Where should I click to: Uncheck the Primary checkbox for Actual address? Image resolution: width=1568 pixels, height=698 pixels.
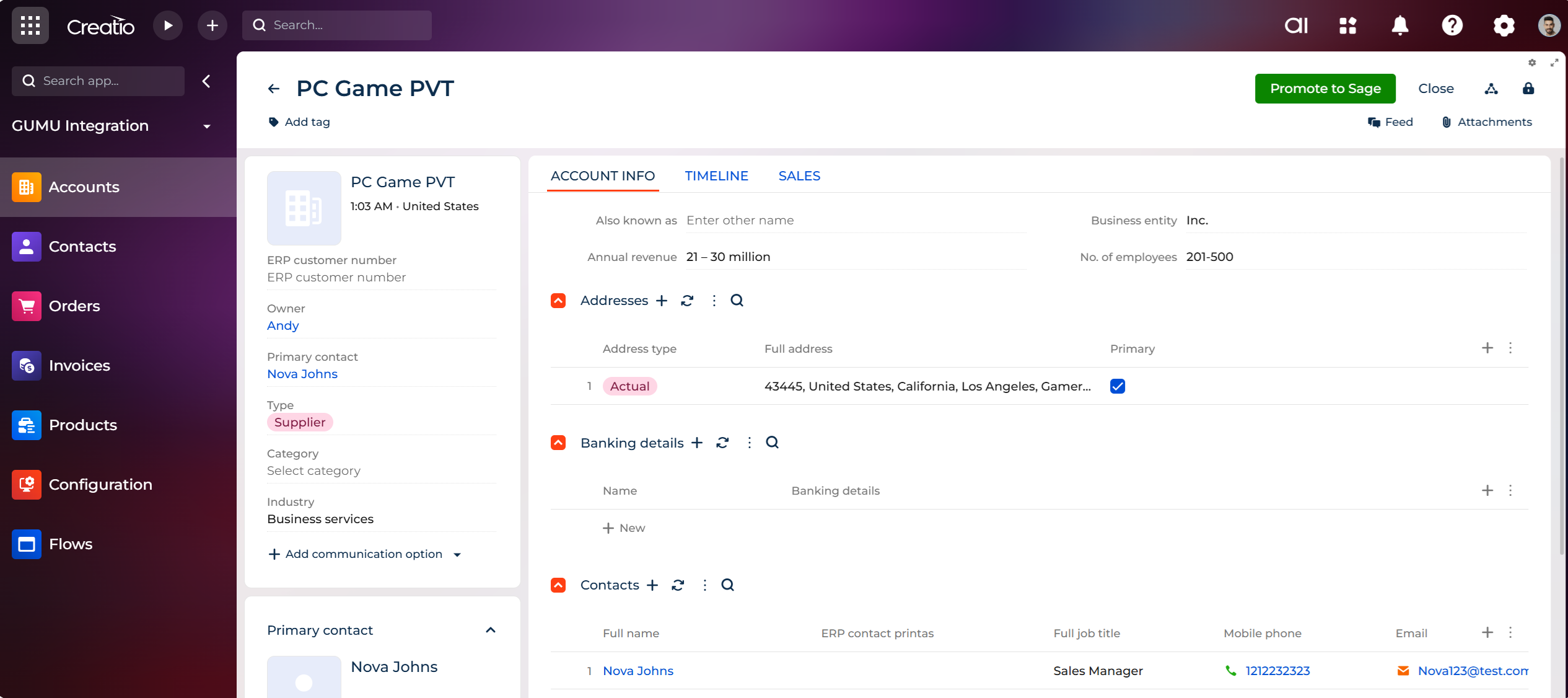(x=1118, y=386)
